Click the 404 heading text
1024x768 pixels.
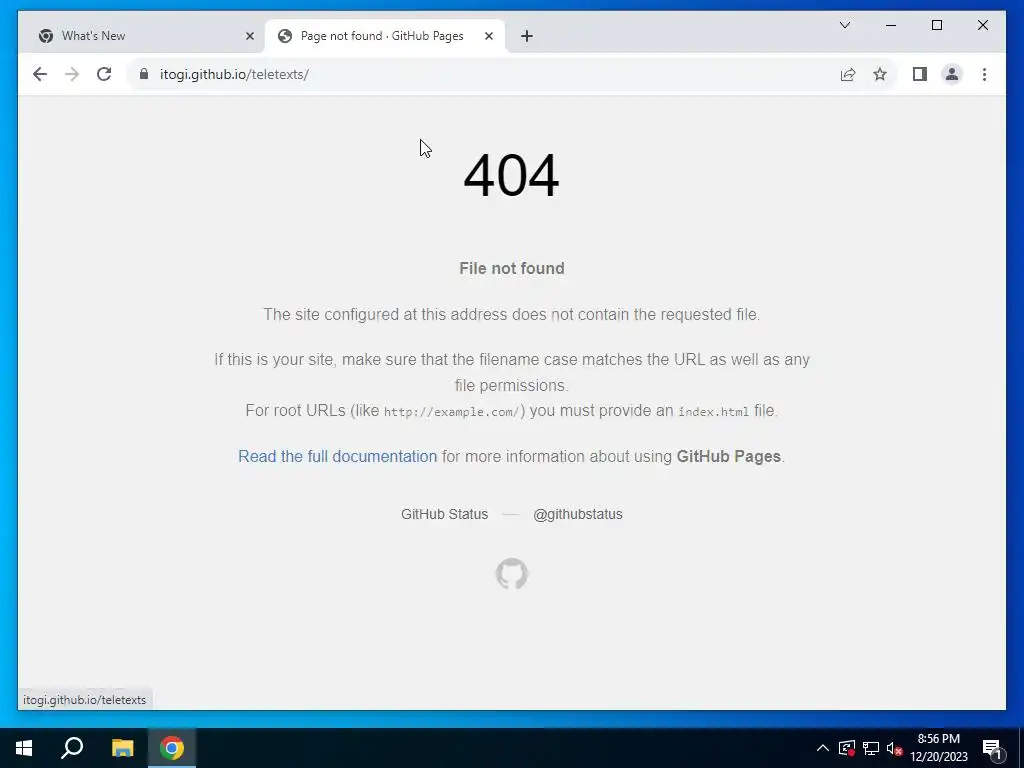(x=511, y=175)
